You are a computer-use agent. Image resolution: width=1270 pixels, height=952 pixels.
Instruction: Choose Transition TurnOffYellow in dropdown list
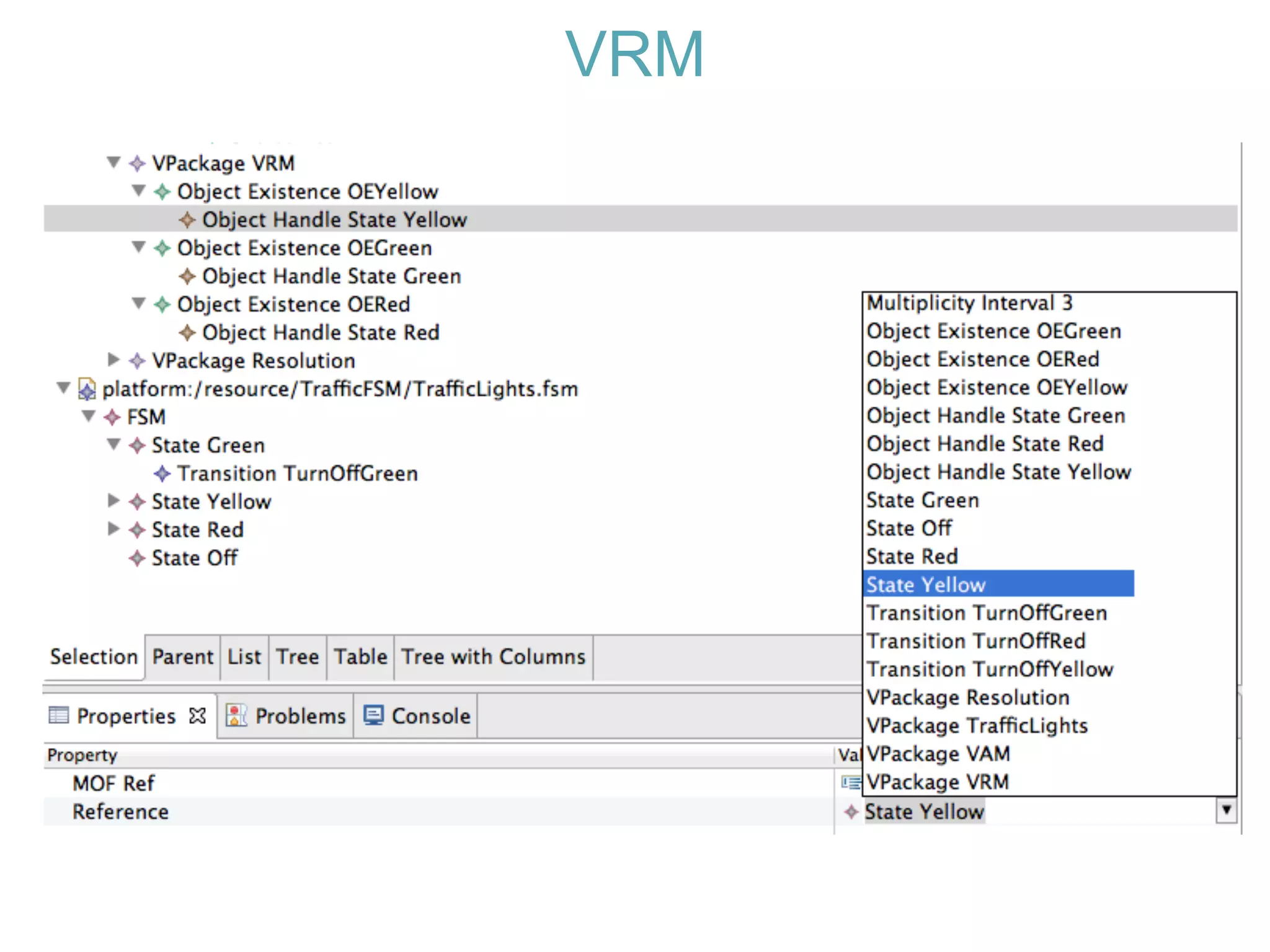point(990,670)
